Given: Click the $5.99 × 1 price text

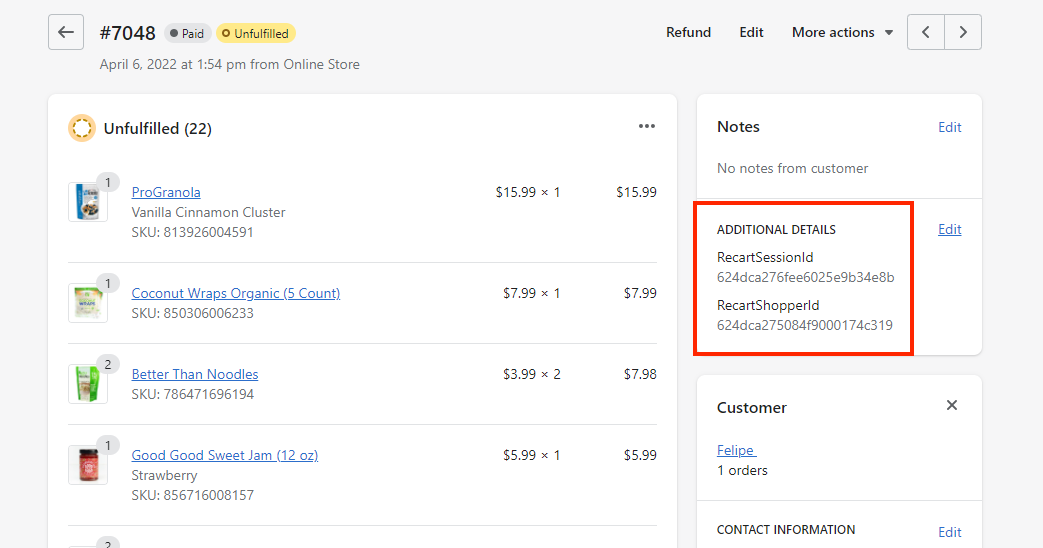Looking at the screenshot, I should (531, 456).
